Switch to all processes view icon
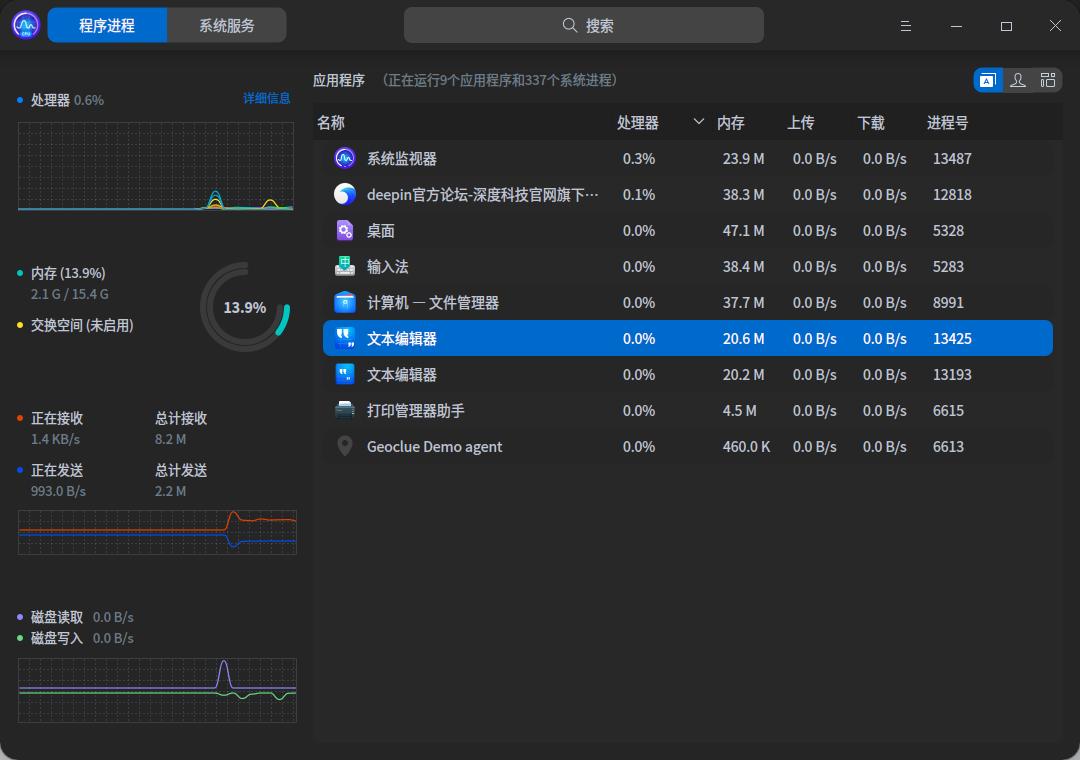This screenshot has height=760, width=1080. 1047,79
